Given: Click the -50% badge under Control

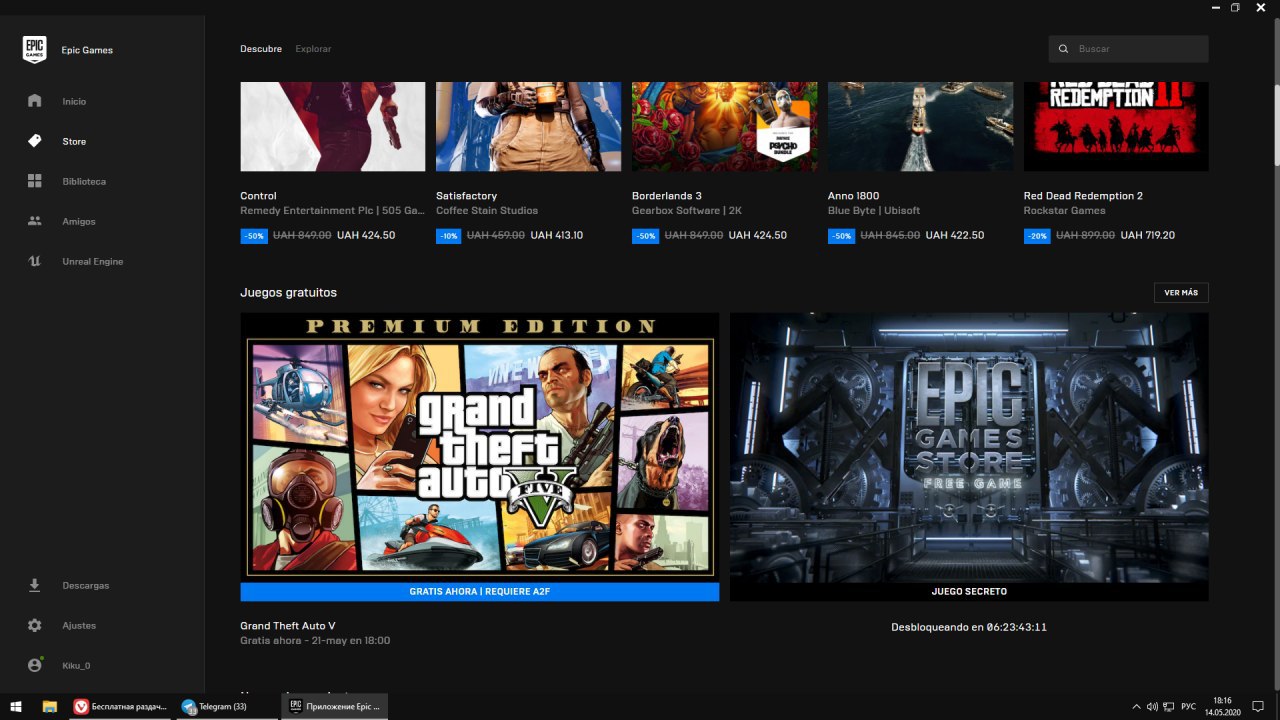Looking at the screenshot, I should (254, 237).
